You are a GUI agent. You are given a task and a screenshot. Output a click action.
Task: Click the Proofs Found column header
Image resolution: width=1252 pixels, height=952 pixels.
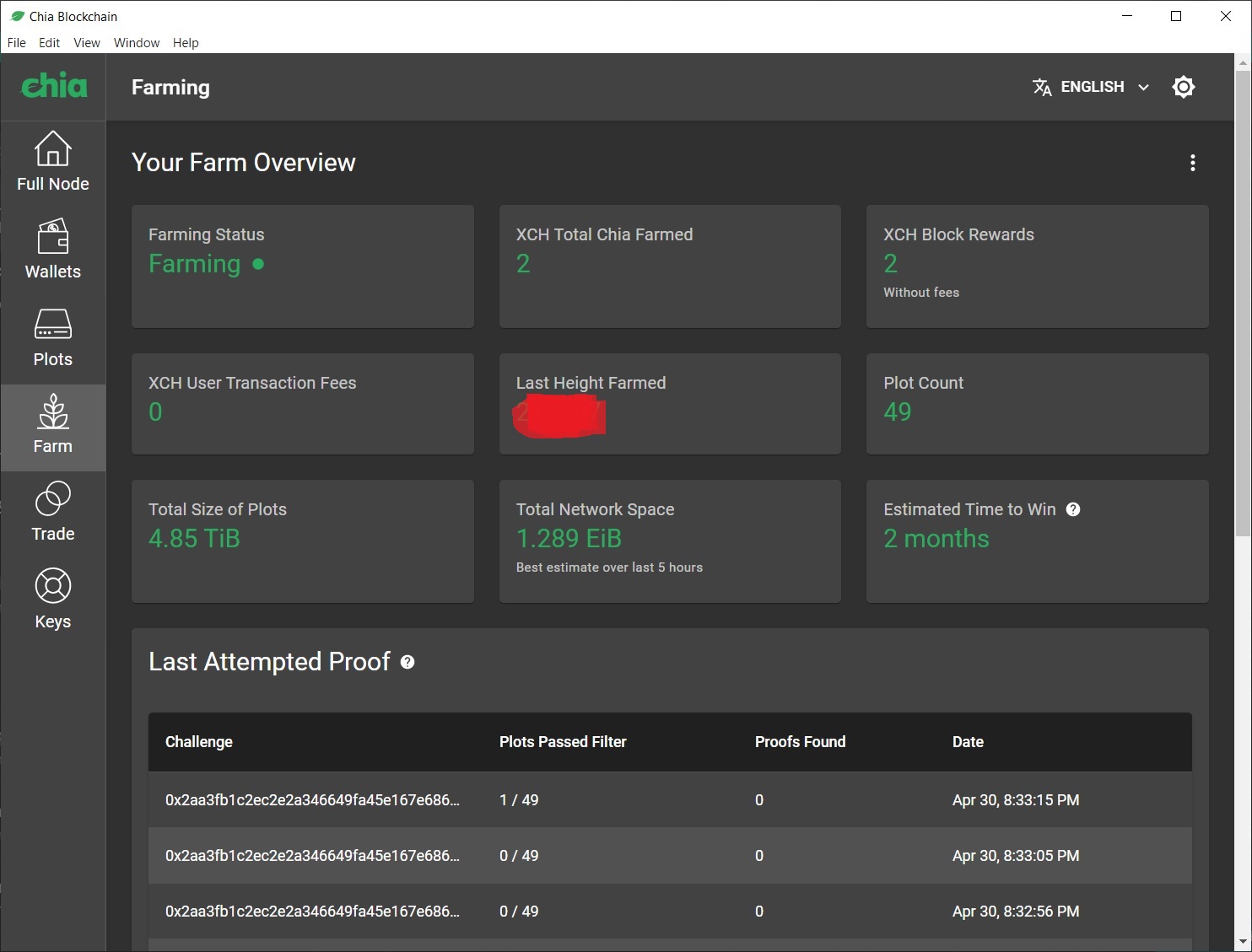800,742
